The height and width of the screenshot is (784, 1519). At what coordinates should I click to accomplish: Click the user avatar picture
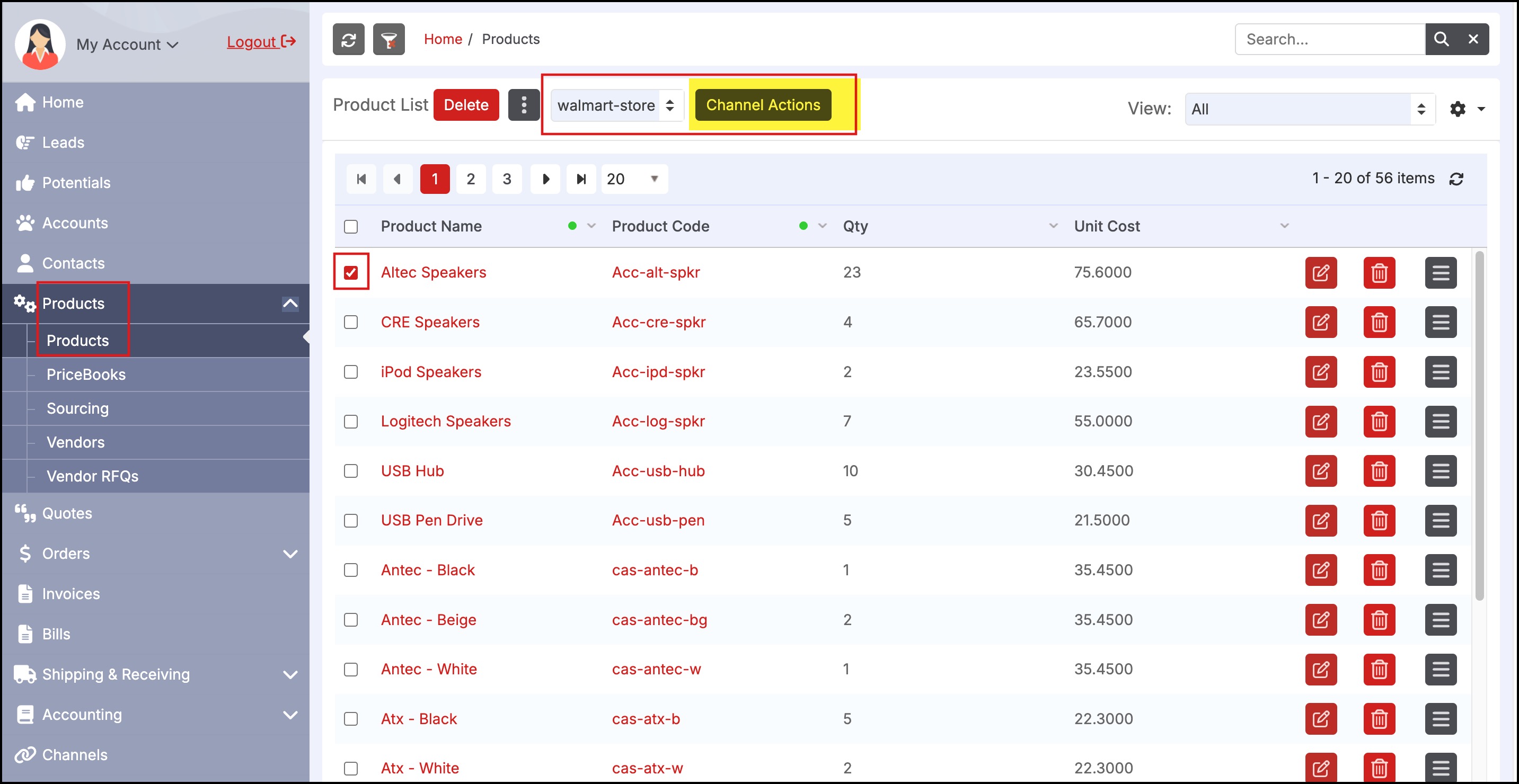pos(40,45)
